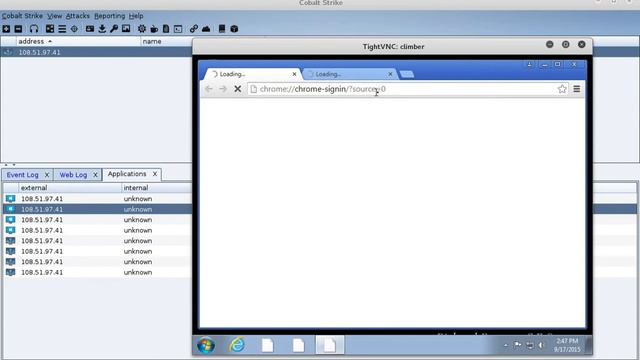Click the Disconnect minus icon in toolbar
640x360 pixels.
coord(18,29)
